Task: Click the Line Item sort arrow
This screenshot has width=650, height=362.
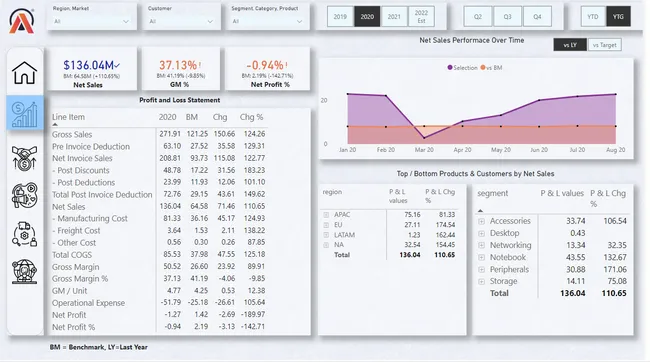Action: click(x=55, y=124)
